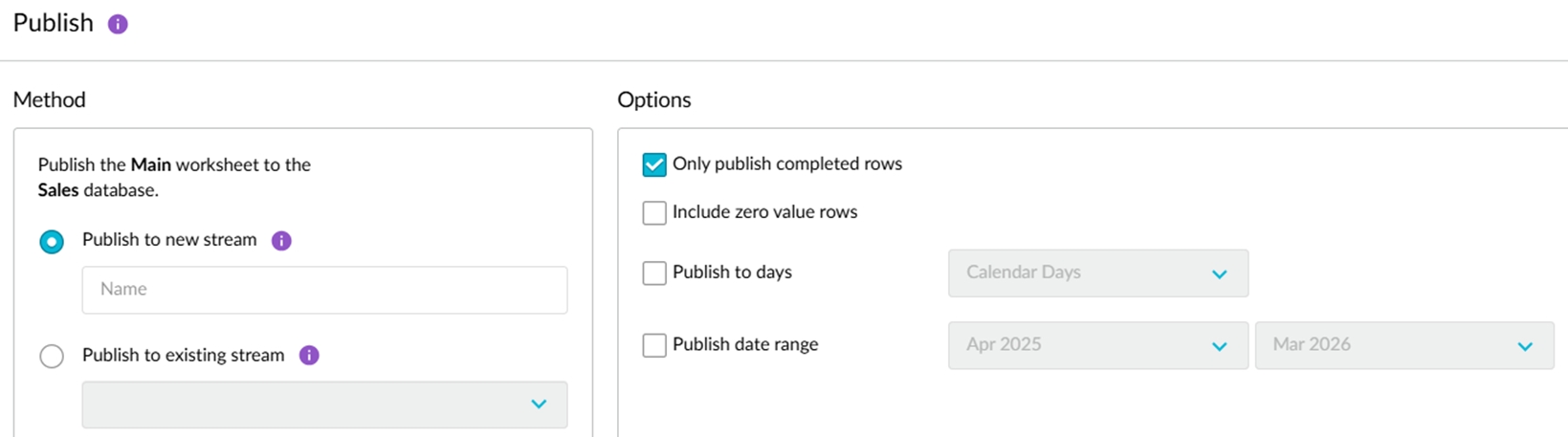
Task: Click the Method section heading
Action: click(x=50, y=99)
